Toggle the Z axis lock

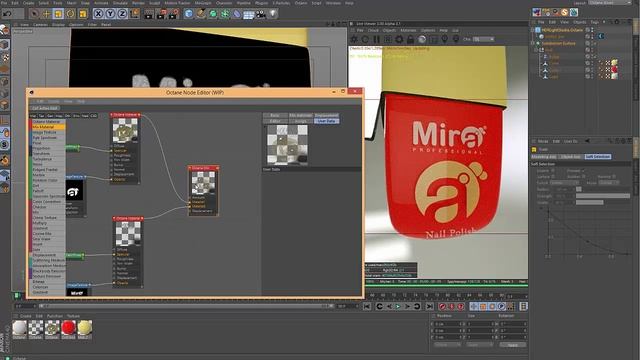[x=122, y=14]
